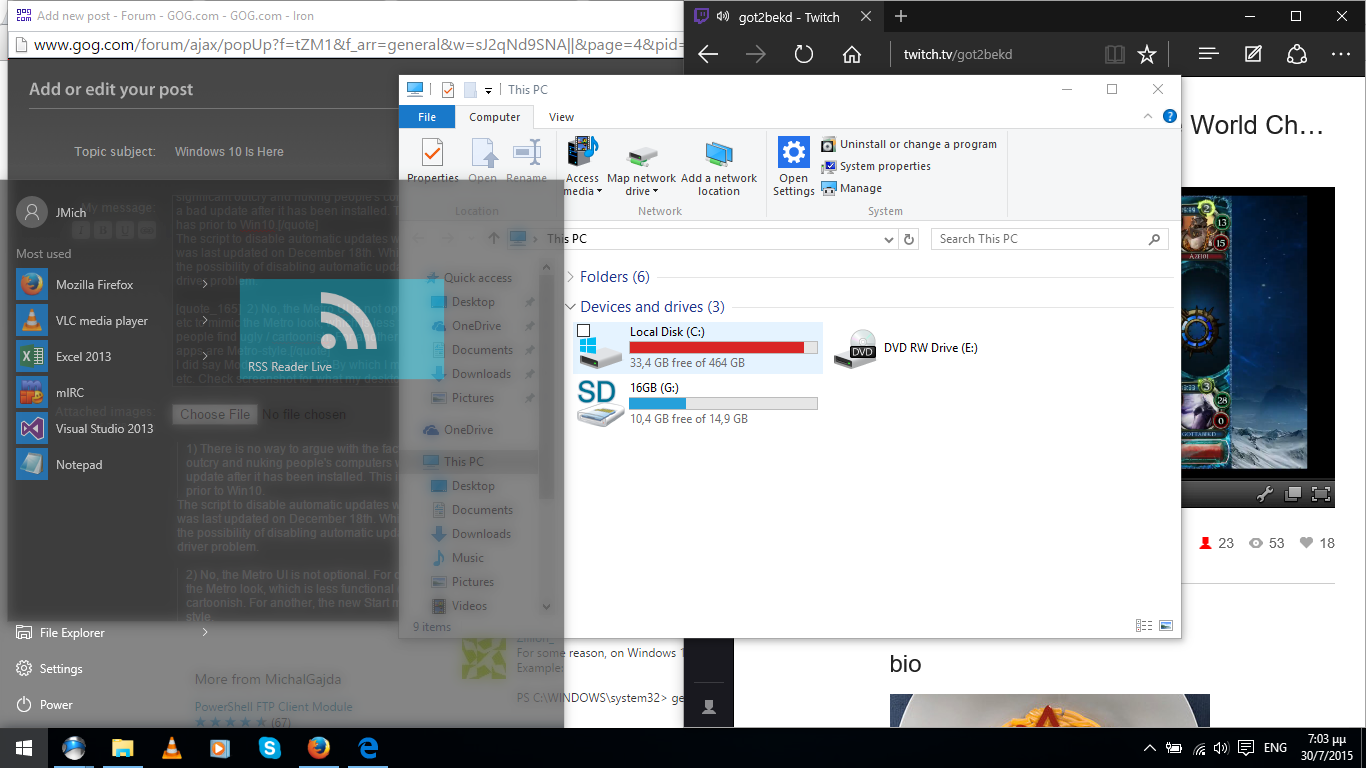Switch Explorer to large icons view
This screenshot has width=1366, height=768.
pyautogui.click(x=1165, y=626)
